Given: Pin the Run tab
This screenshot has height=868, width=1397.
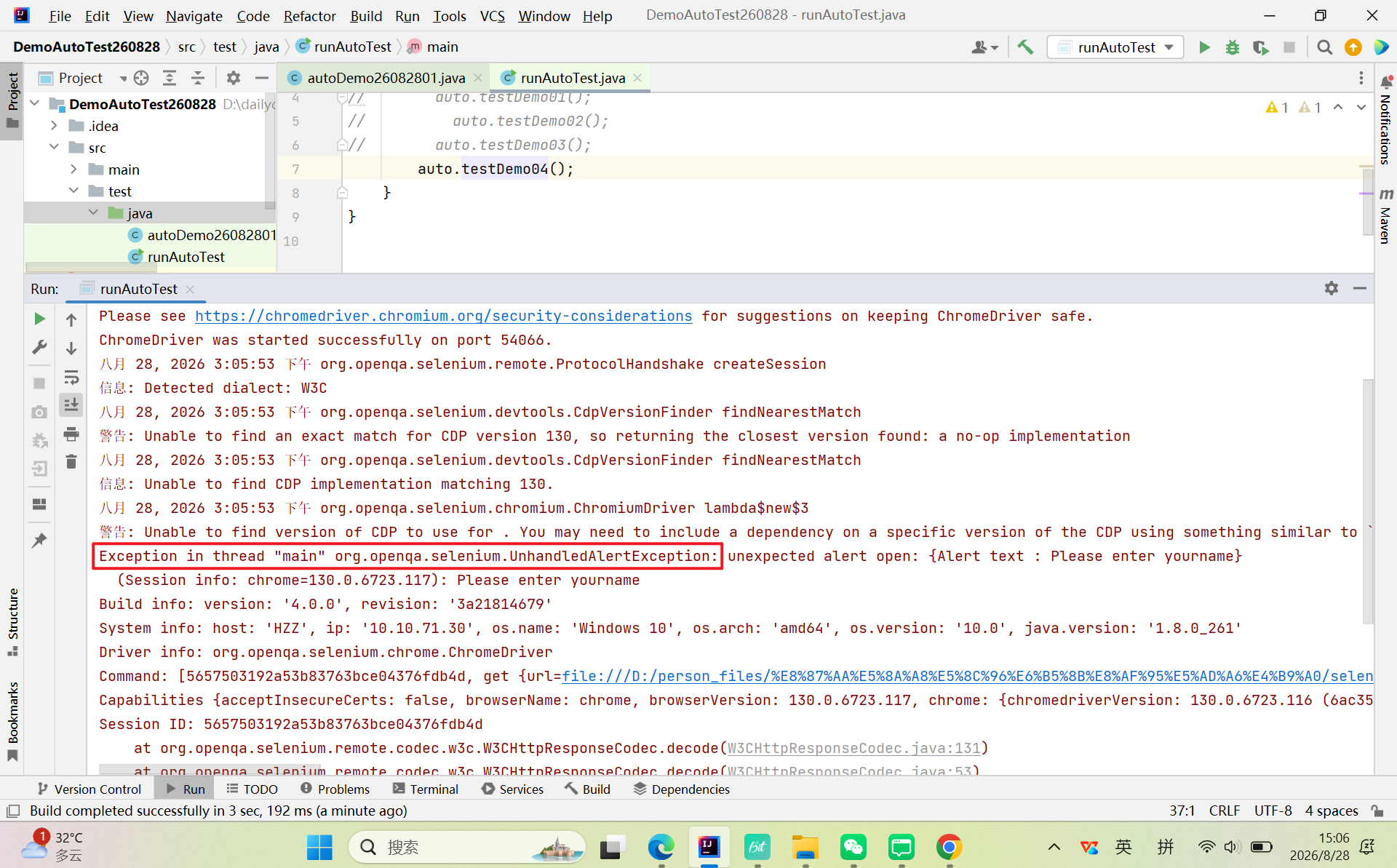Looking at the screenshot, I should click(39, 540).
